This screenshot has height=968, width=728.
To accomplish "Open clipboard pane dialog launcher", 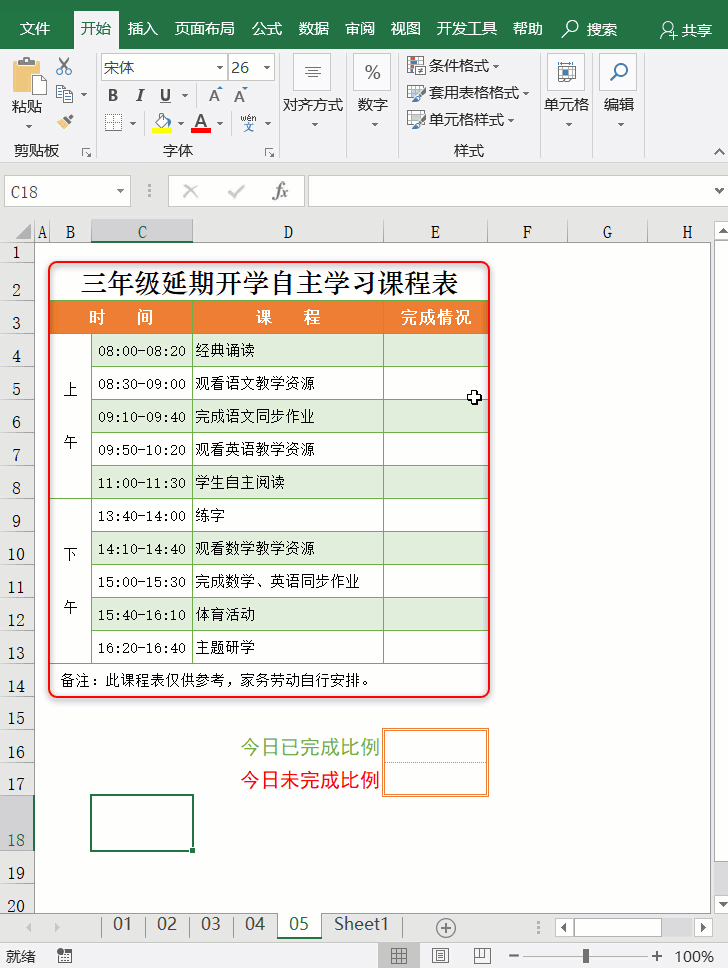I will 86,152.
